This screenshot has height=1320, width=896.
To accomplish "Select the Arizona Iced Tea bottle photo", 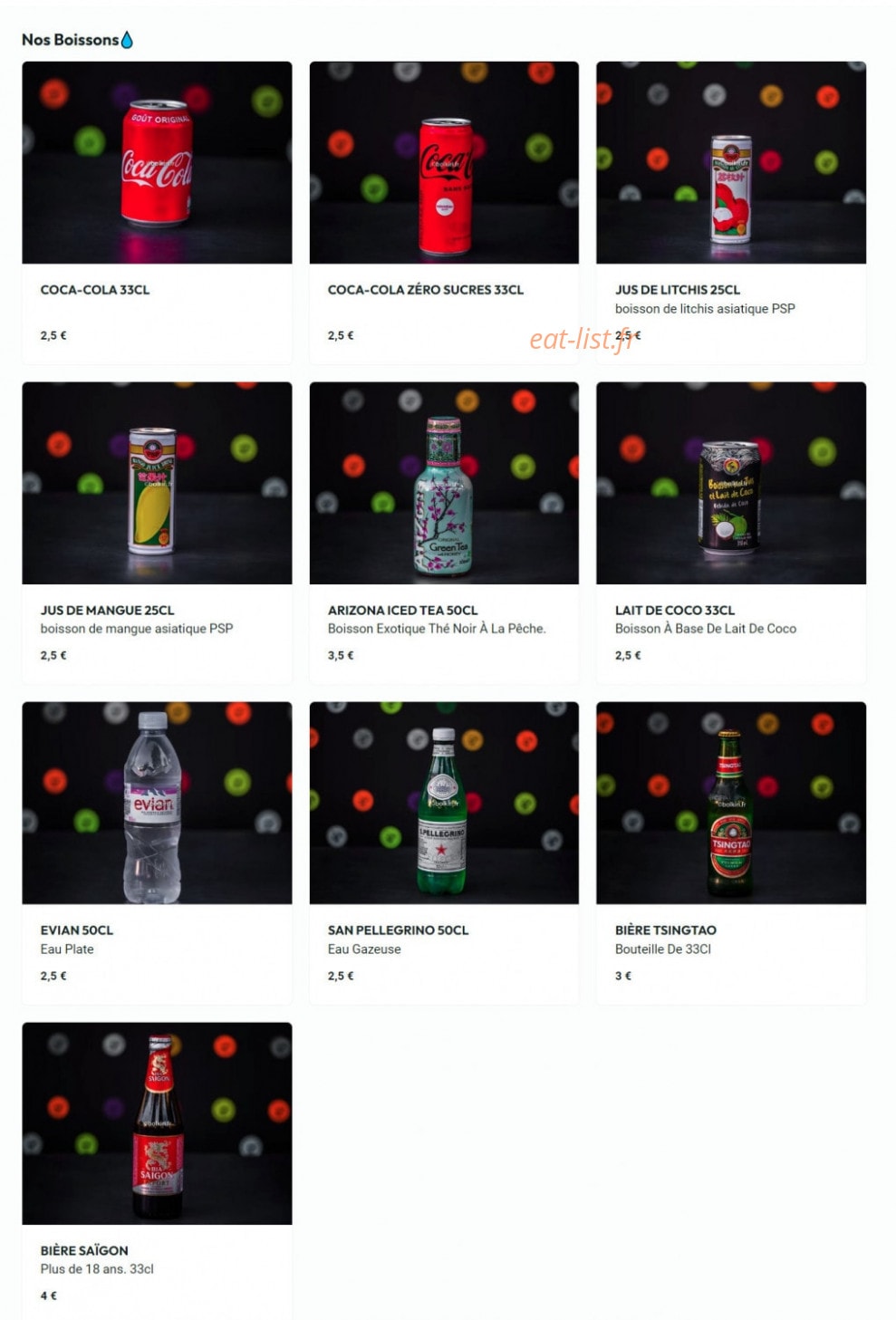I will [x=444, y=483].
